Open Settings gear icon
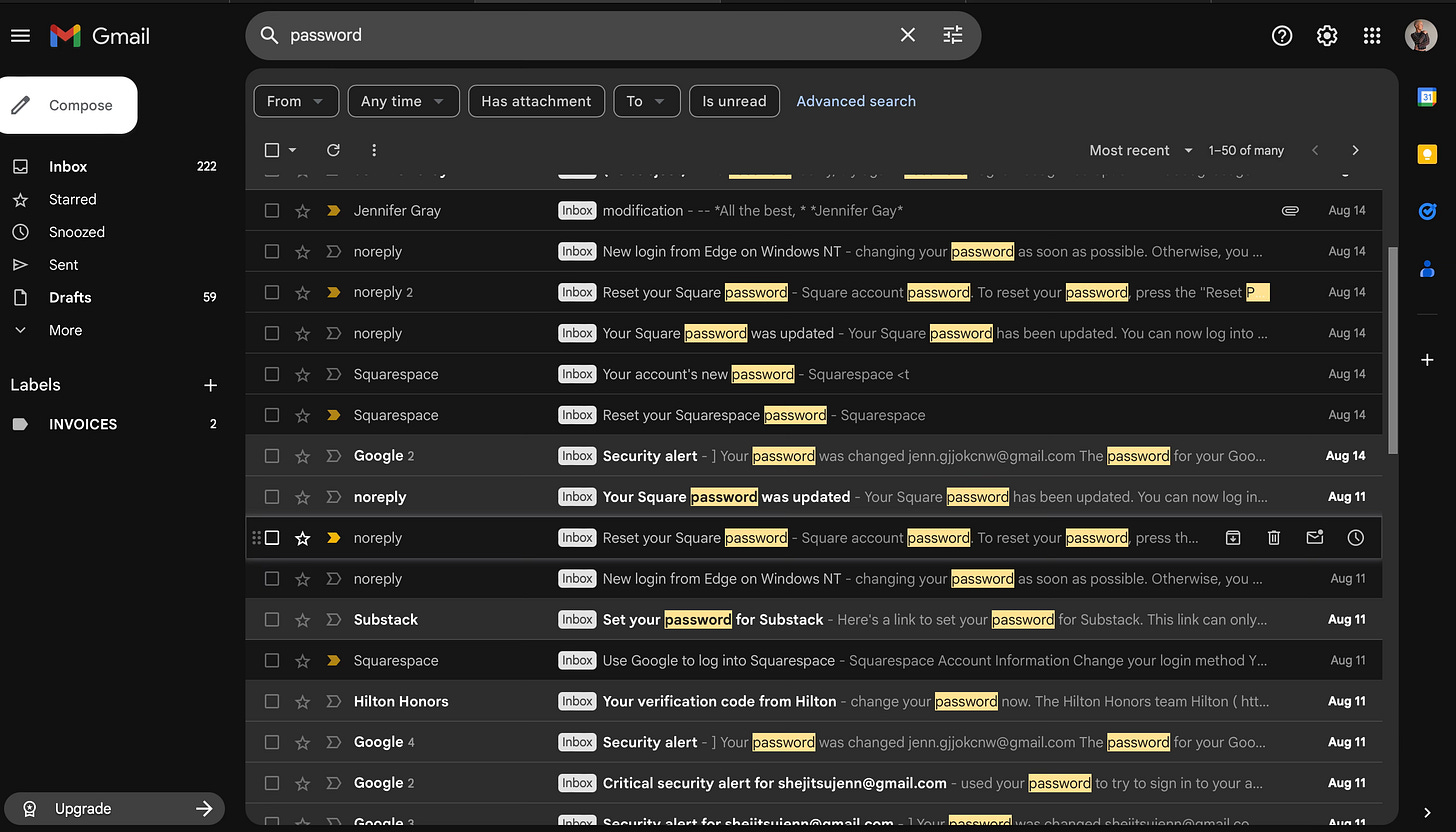 (1327, 36)
